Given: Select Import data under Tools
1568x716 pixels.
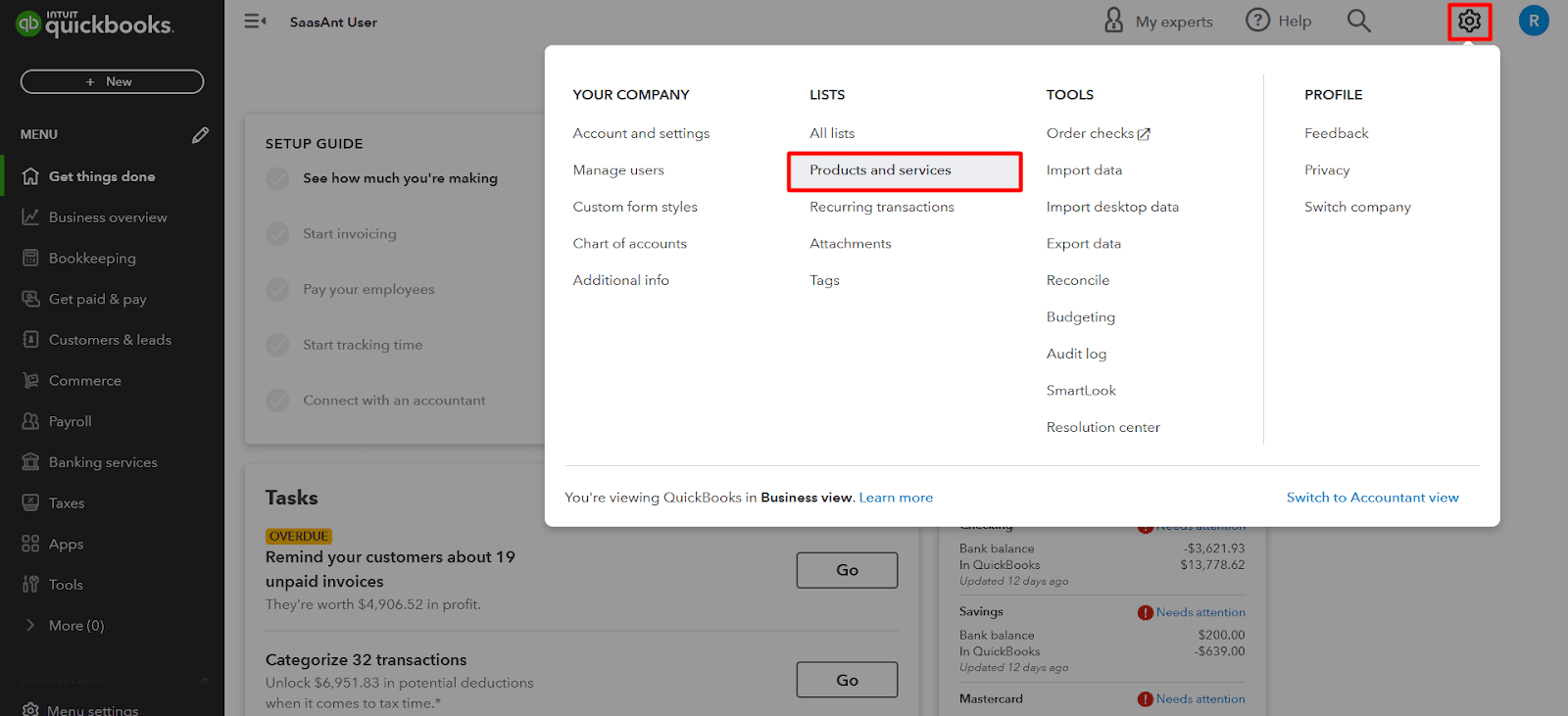Looking at the screenshot, I should pyautogui.click(x=1084, y=170).
